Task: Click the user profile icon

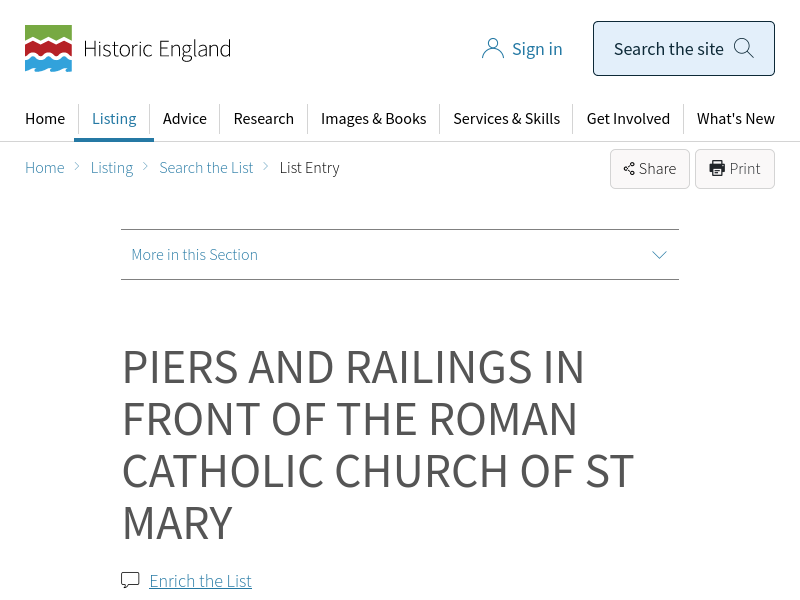Action: 492,49
